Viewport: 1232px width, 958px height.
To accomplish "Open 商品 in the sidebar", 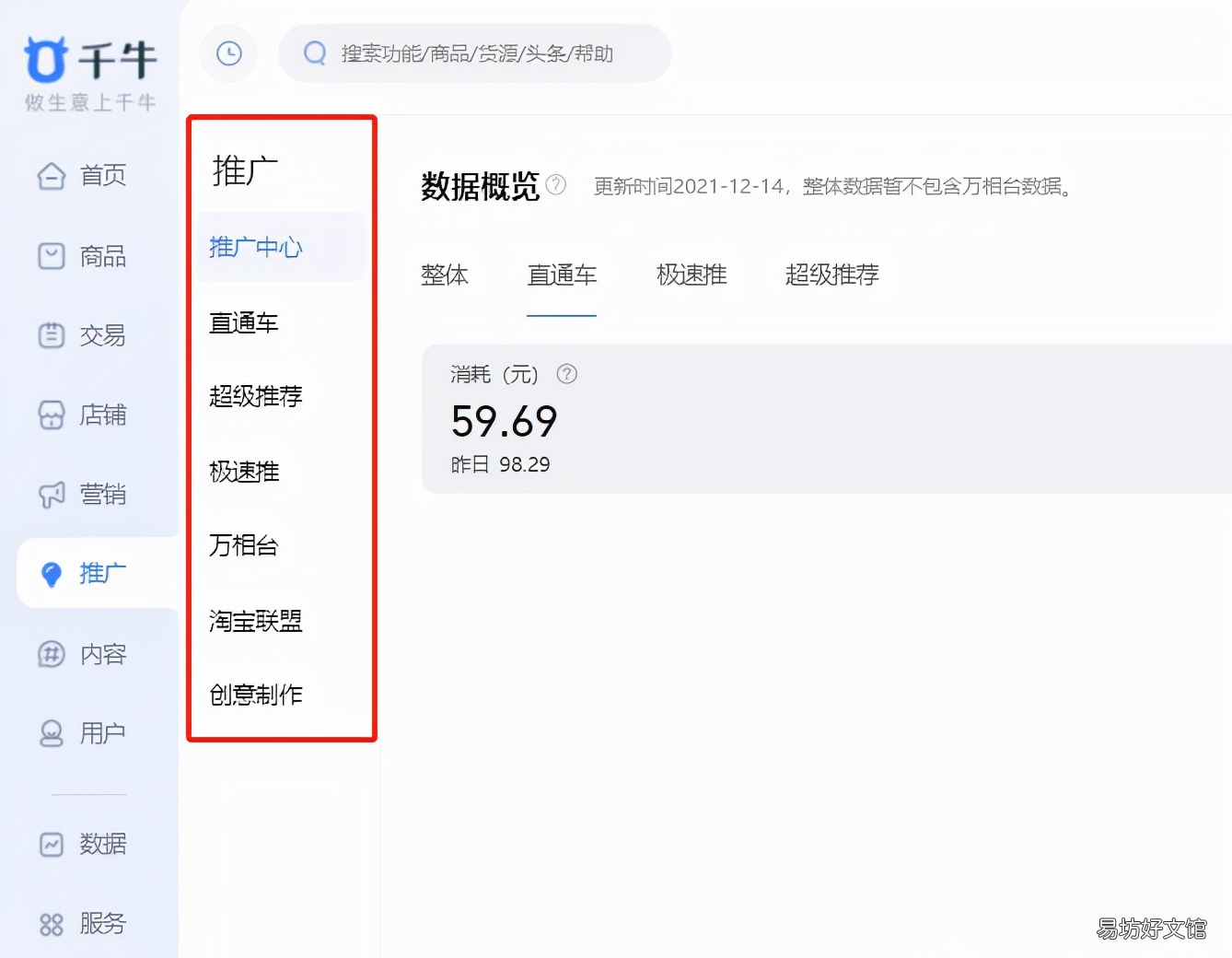I will tap(103, 255).
